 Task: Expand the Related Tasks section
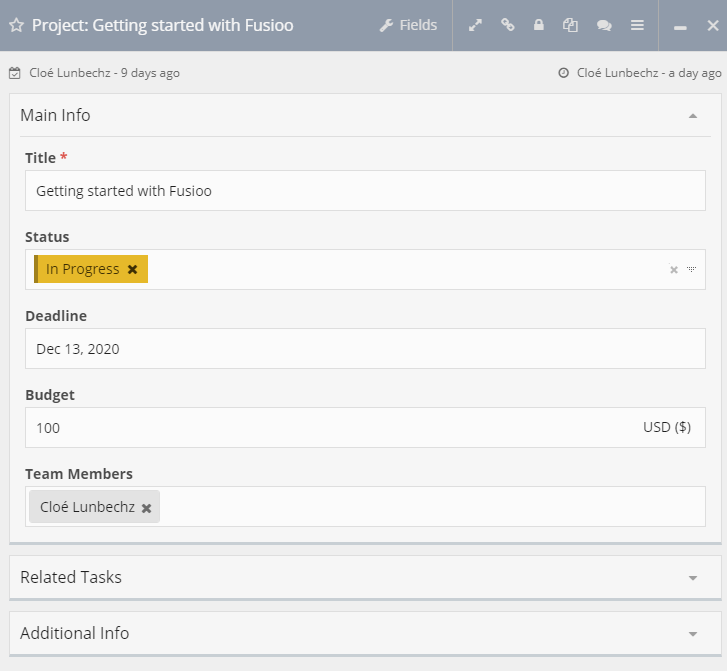[x=693, y=578]
